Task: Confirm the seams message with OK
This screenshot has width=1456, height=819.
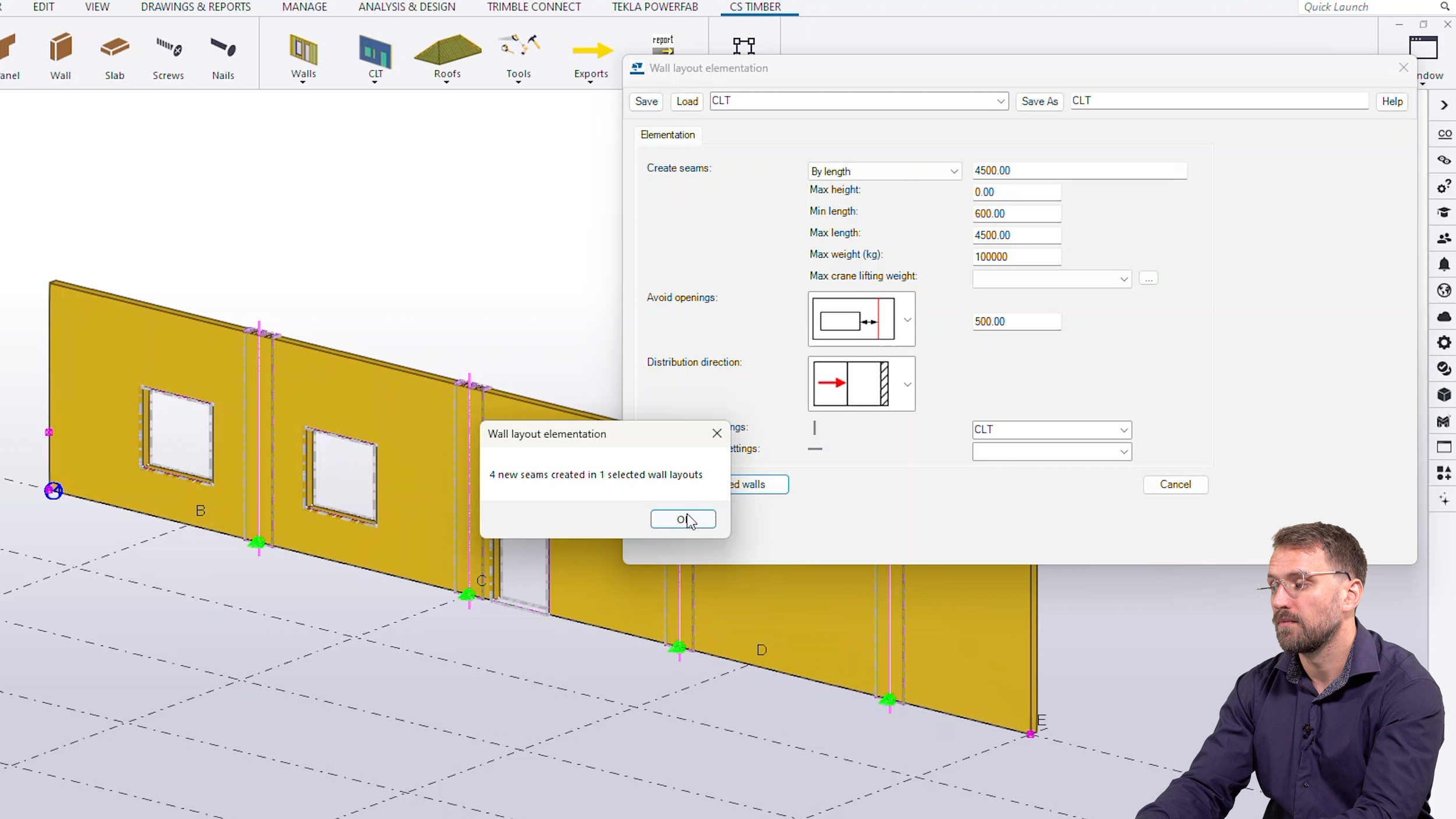Action: click(x=683, y=519)
